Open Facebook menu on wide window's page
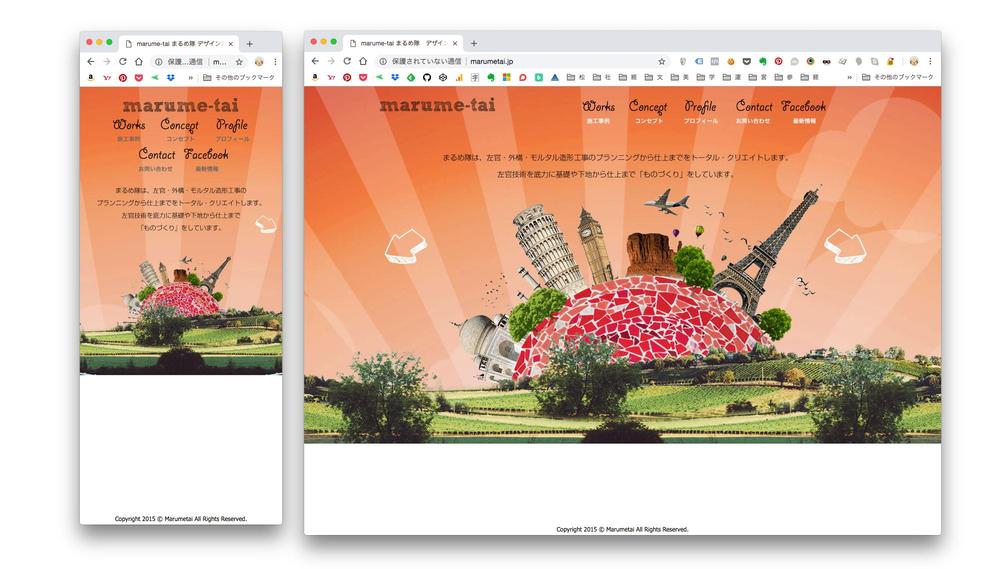This screenshot has height=569, width=999. click(x=803, y=111)
